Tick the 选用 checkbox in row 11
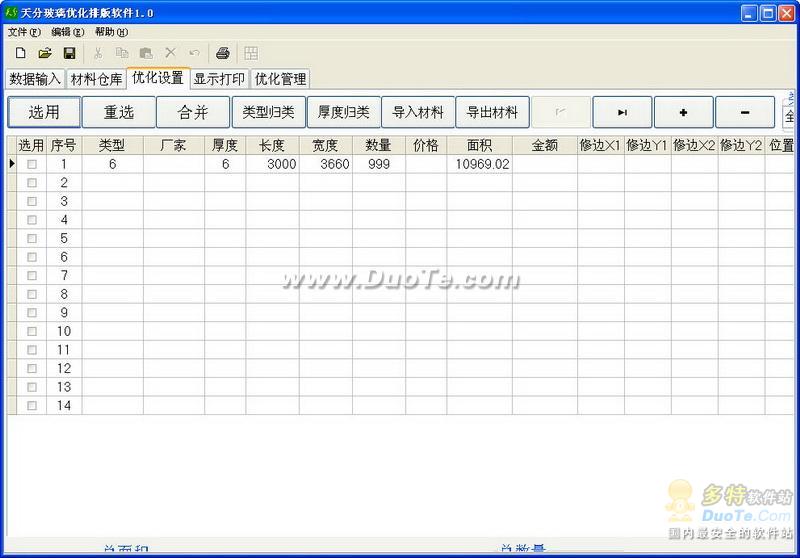This screenshot has width=800, height=558. coord(32,350)
